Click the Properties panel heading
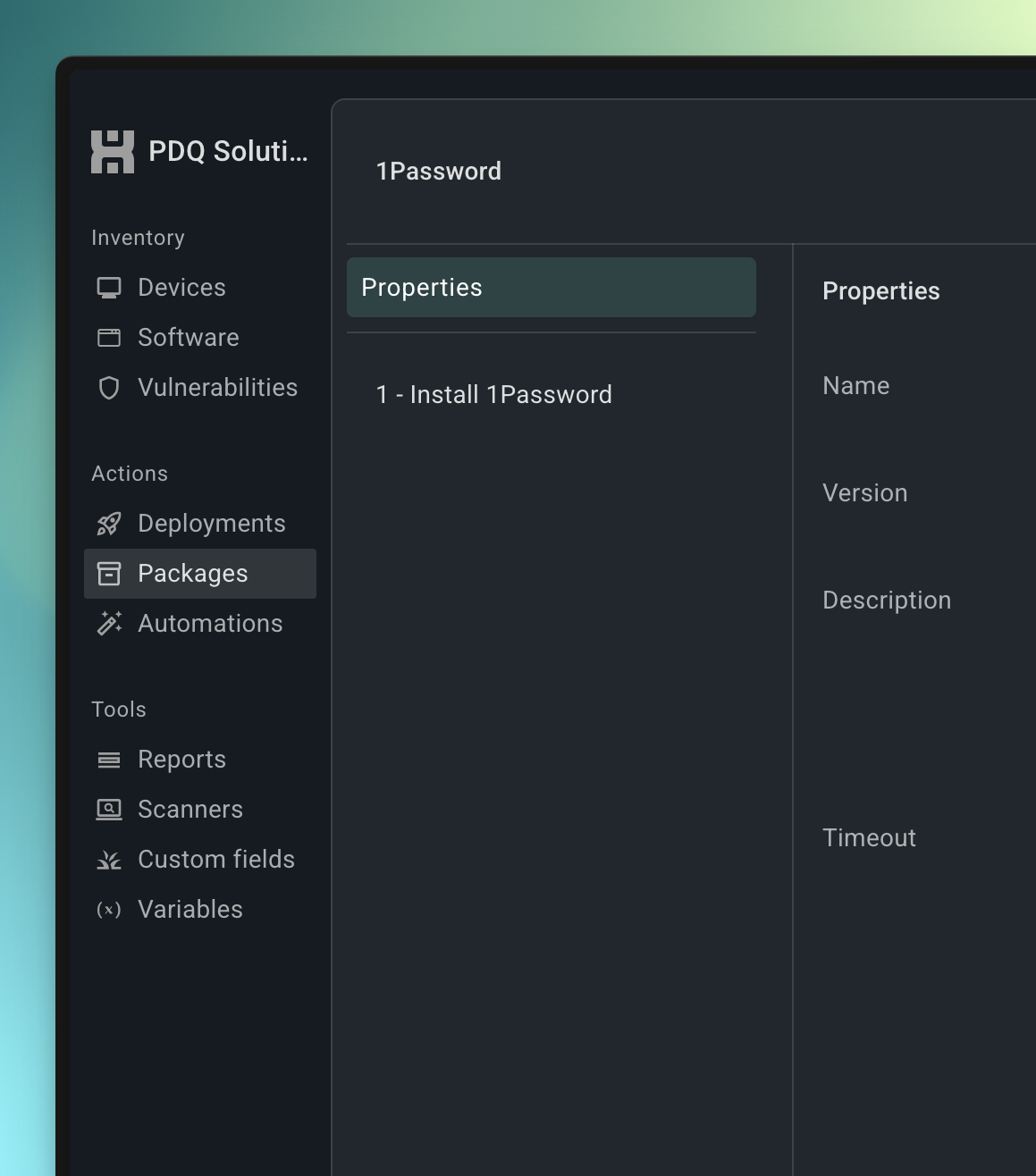The image size is (1036, 1176). click(881, 291)
